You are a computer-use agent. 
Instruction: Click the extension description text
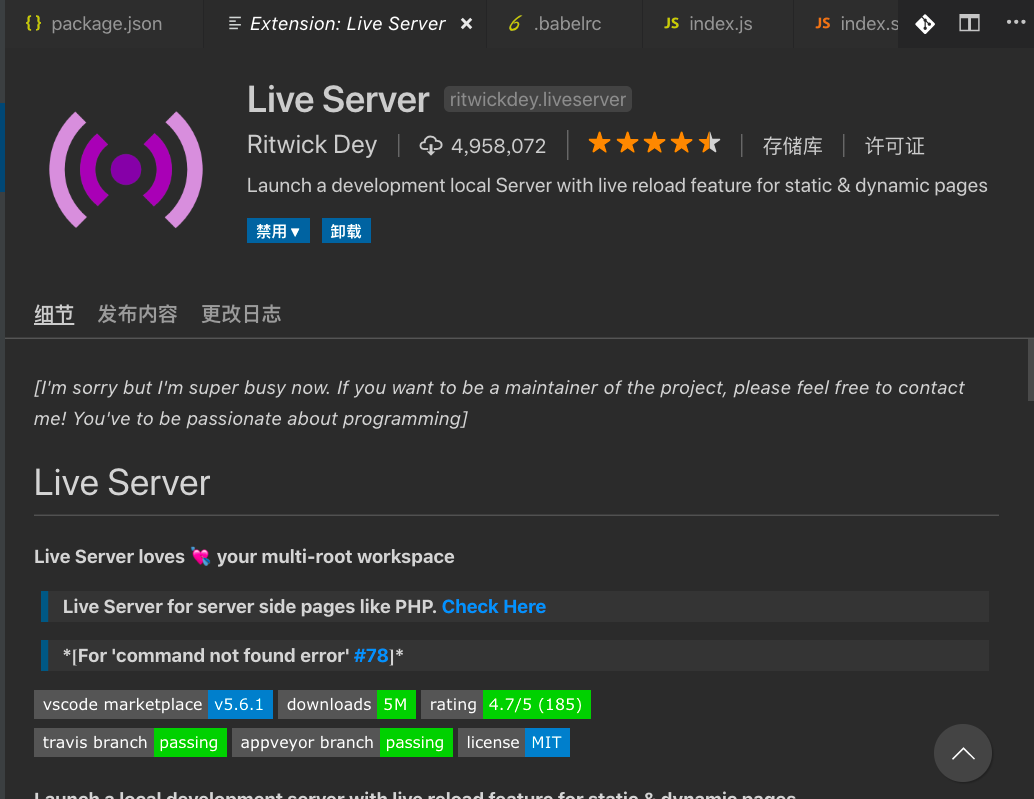pos(617,185)
